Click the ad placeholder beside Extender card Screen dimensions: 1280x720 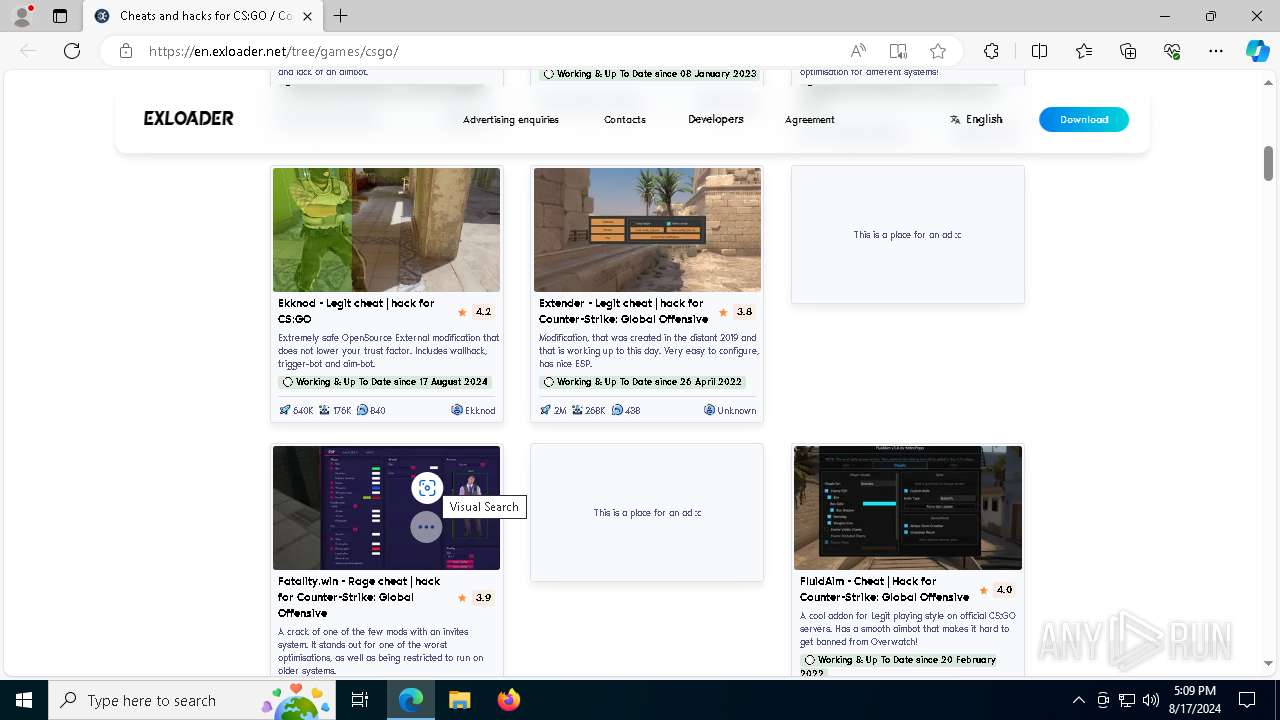(x=908, y=234)
